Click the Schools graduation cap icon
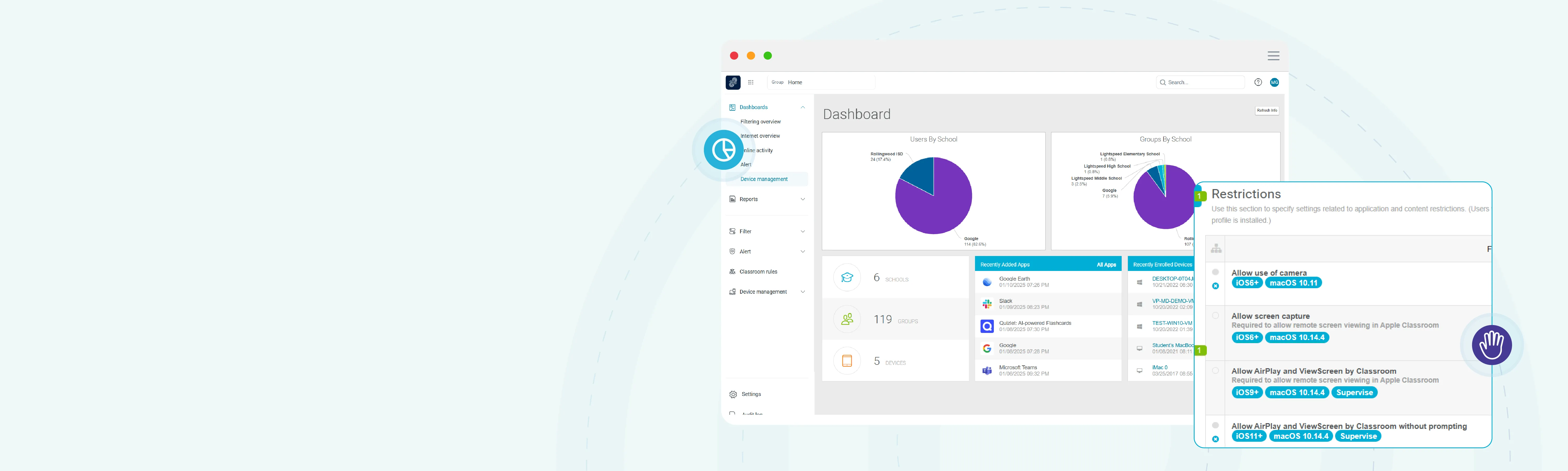The height and width of the screenshot is (471, 1568). (847, 278)
